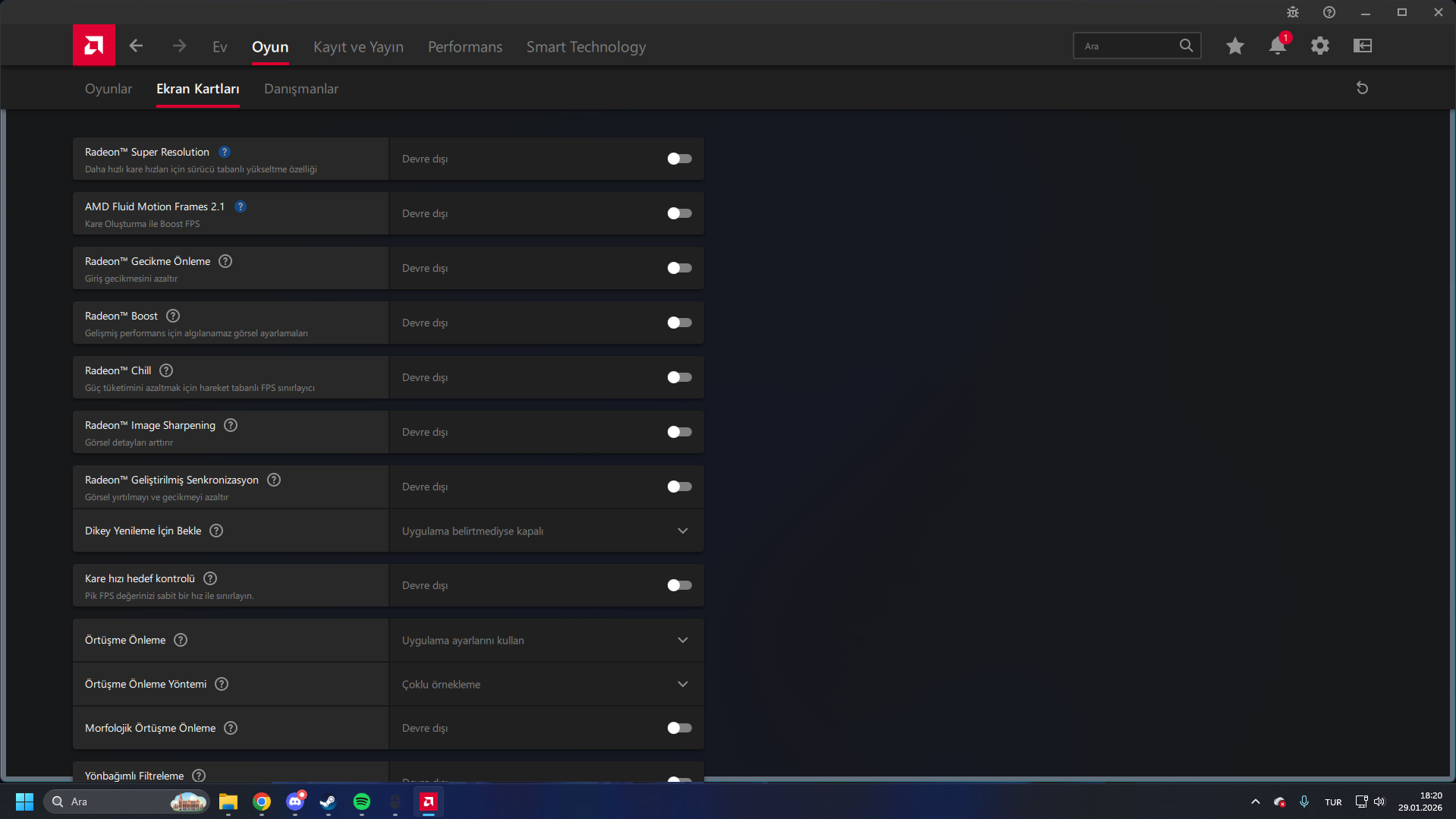Show help for Kare hızı hedef kontrolü

tap(210, 578)
